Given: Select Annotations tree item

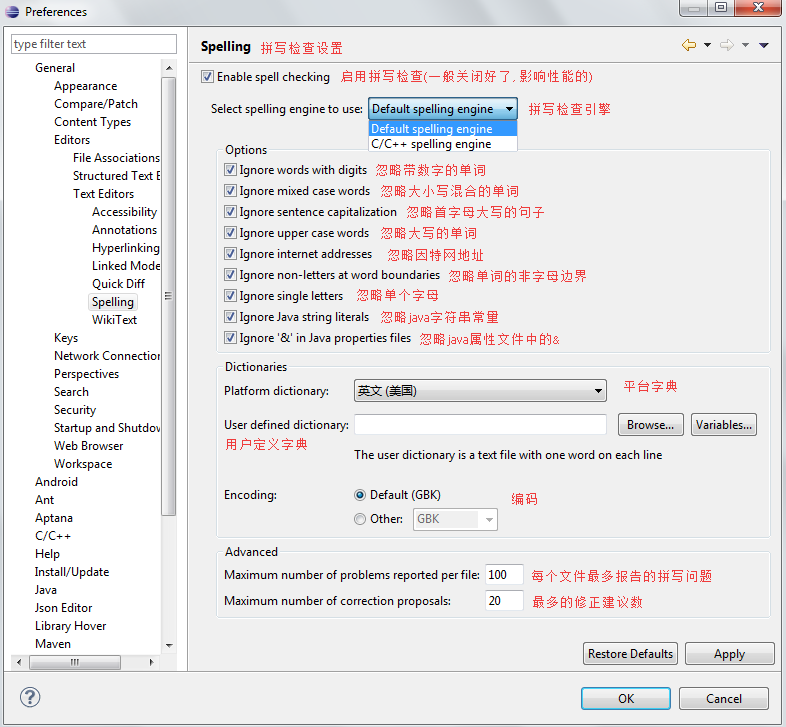Looking at the screenshot, I should 124,230.
